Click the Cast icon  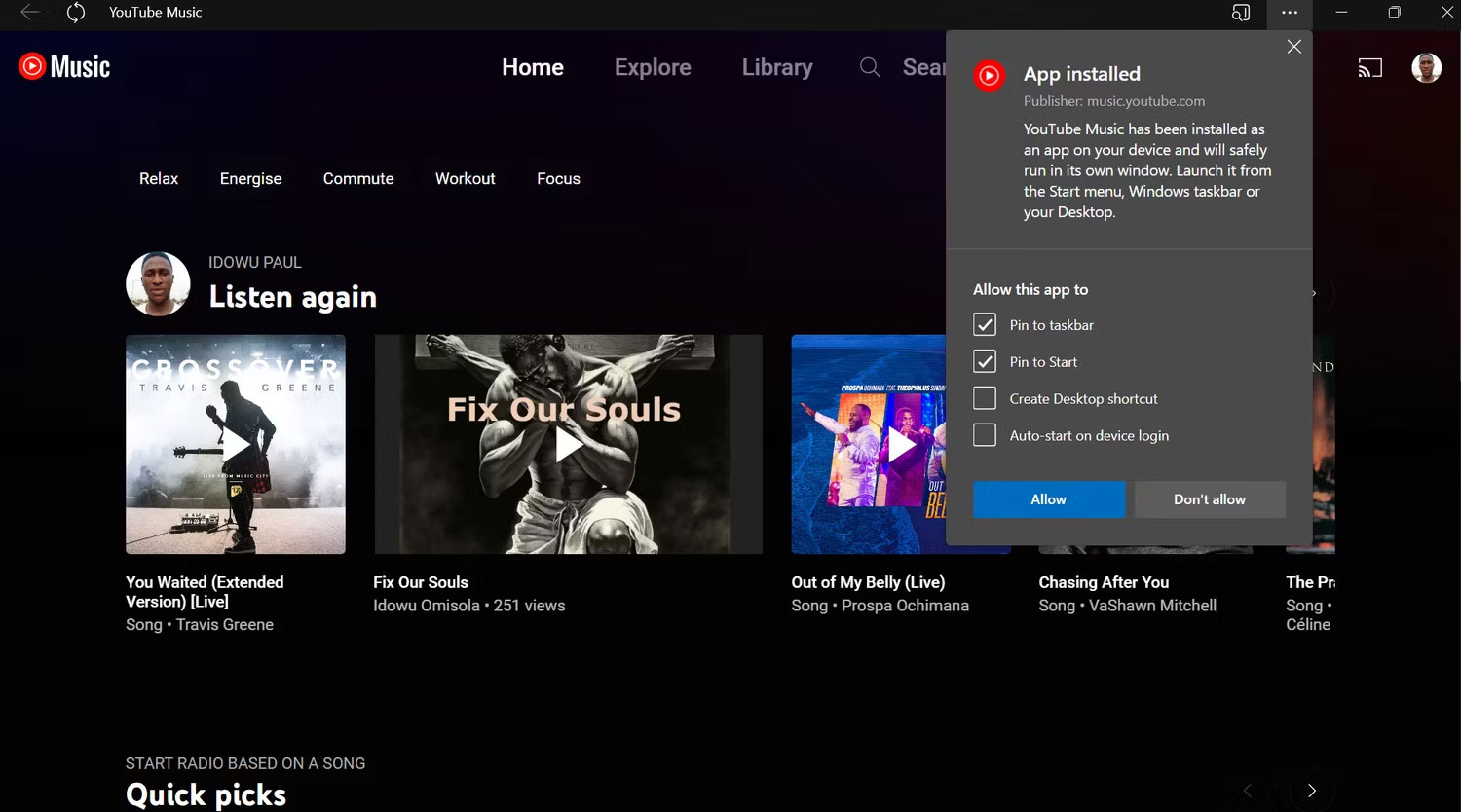coord(1370,67)
